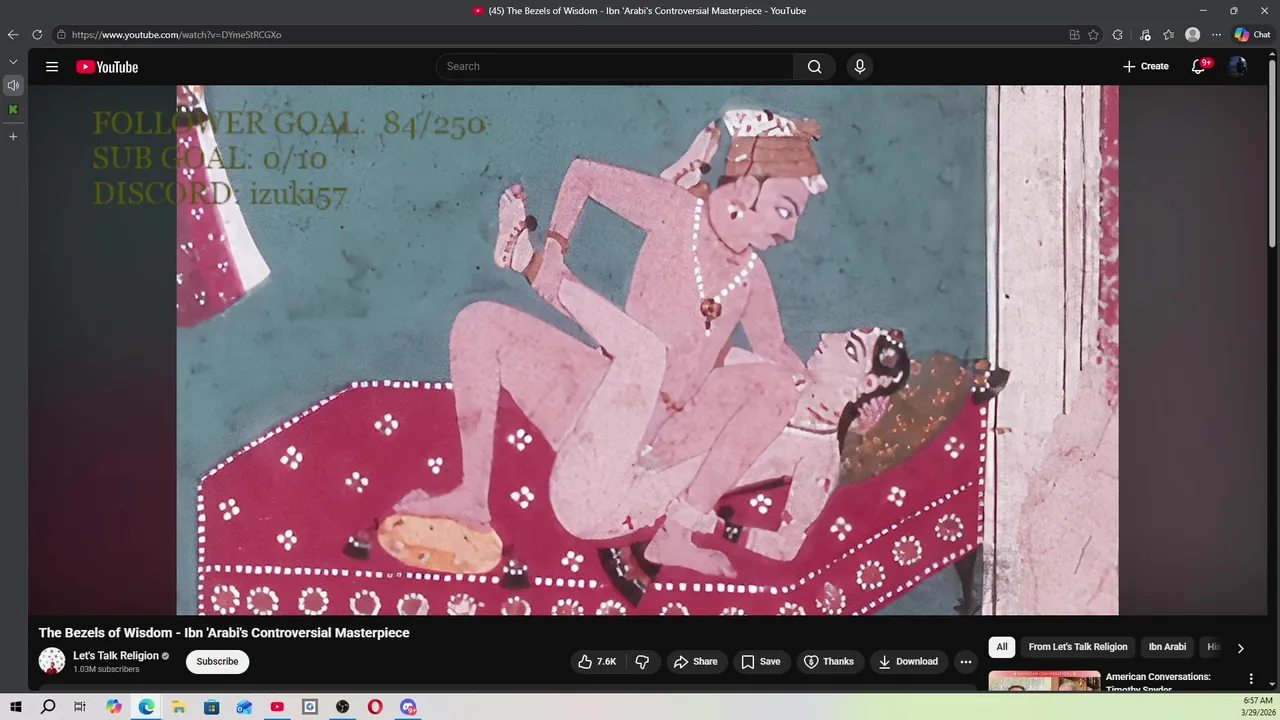1280x720 pixels.
Task: Open American Conversations video options menu
Action: point(1250,678)
